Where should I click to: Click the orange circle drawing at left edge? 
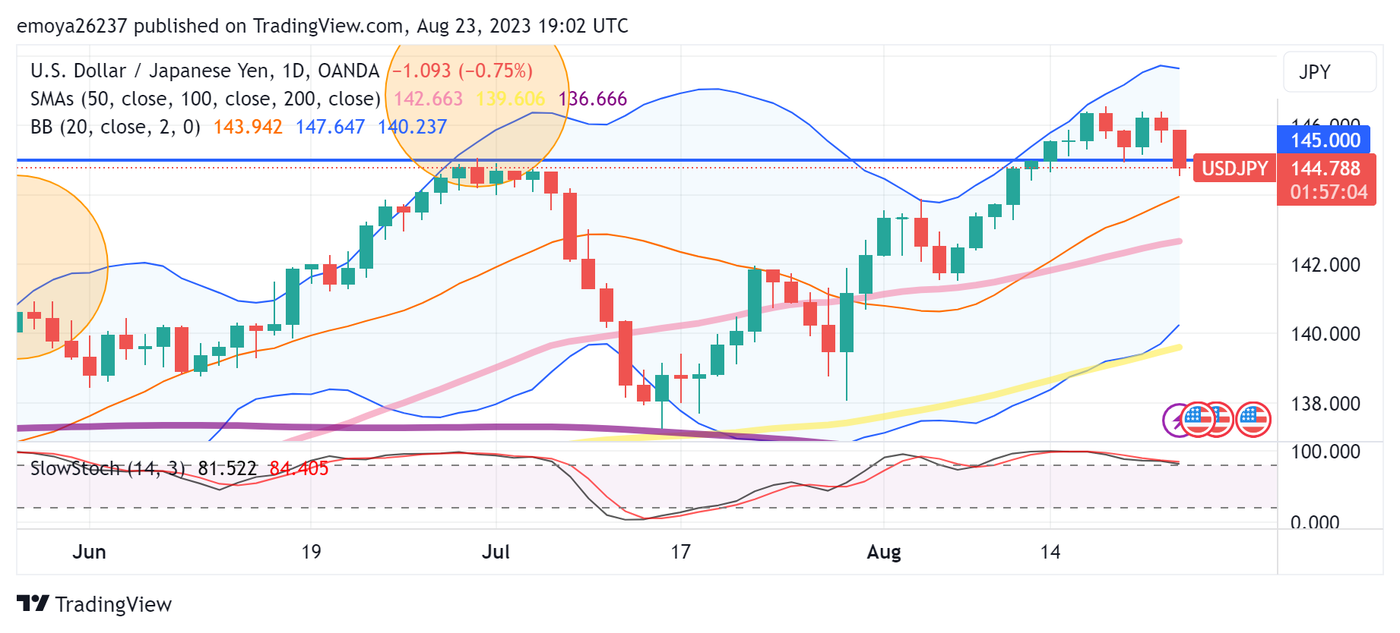coord(50,265)
